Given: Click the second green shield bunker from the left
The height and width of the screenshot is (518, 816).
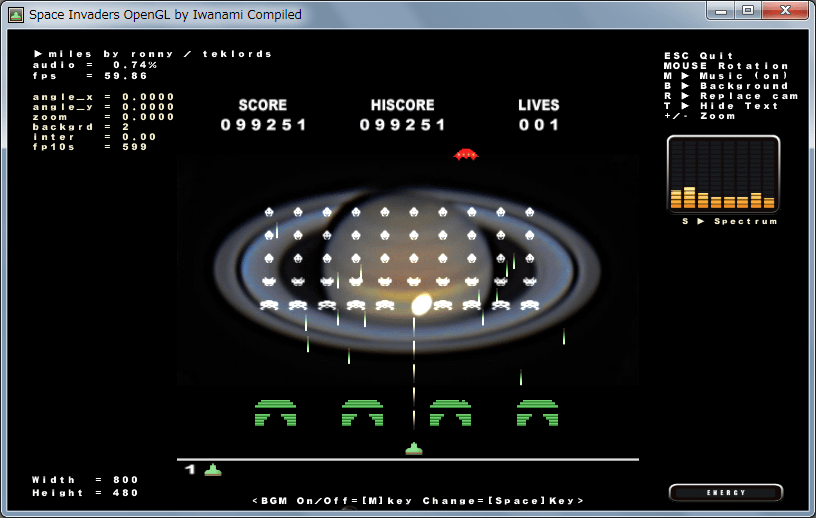Looking at the screenshot, I should 362,413.
